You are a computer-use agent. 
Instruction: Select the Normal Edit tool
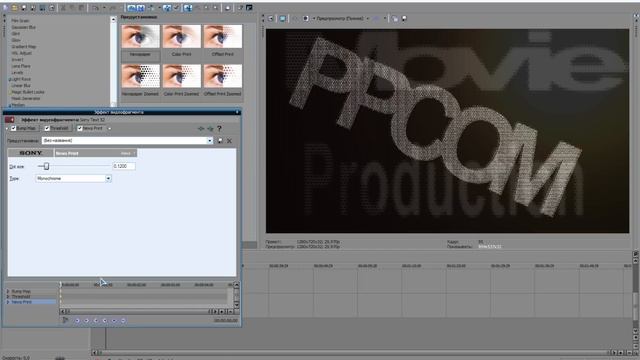188,8
